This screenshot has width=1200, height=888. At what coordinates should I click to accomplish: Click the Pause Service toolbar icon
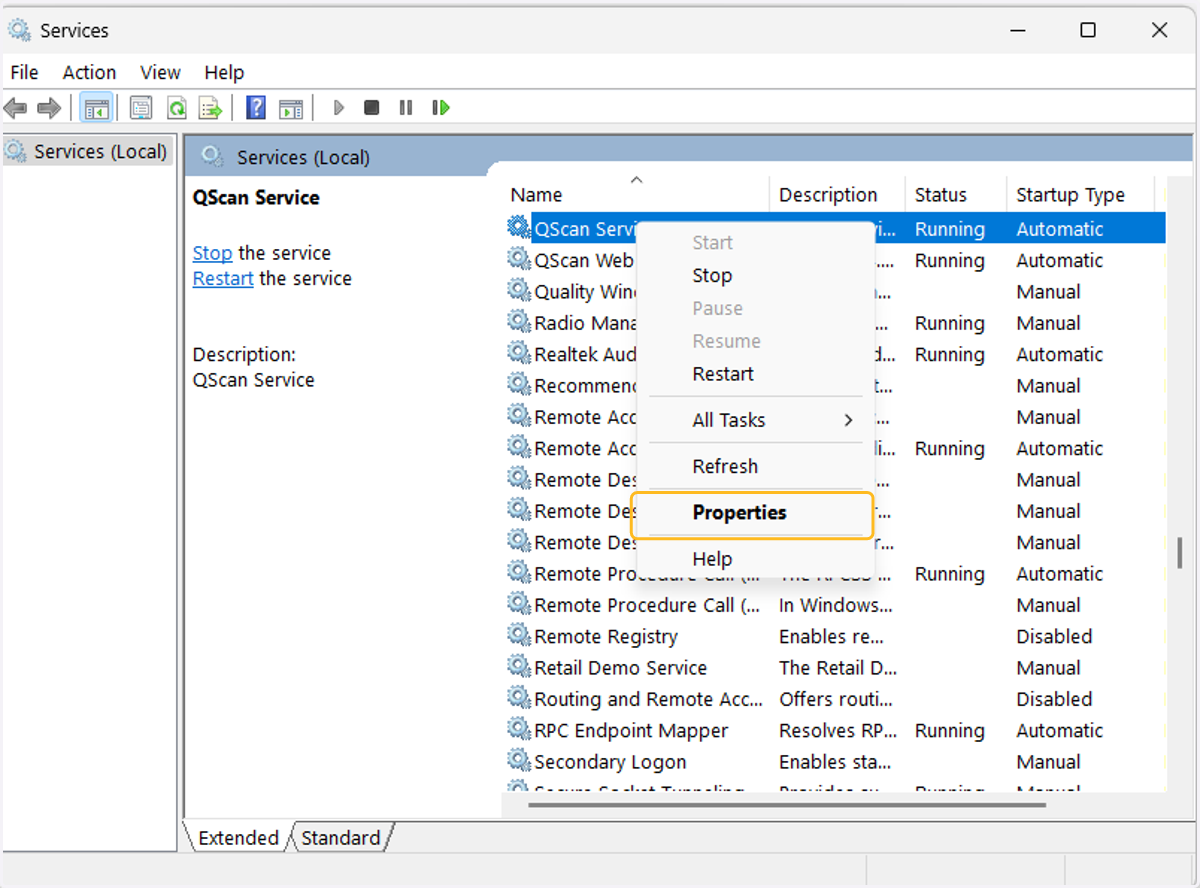[405, 107]
